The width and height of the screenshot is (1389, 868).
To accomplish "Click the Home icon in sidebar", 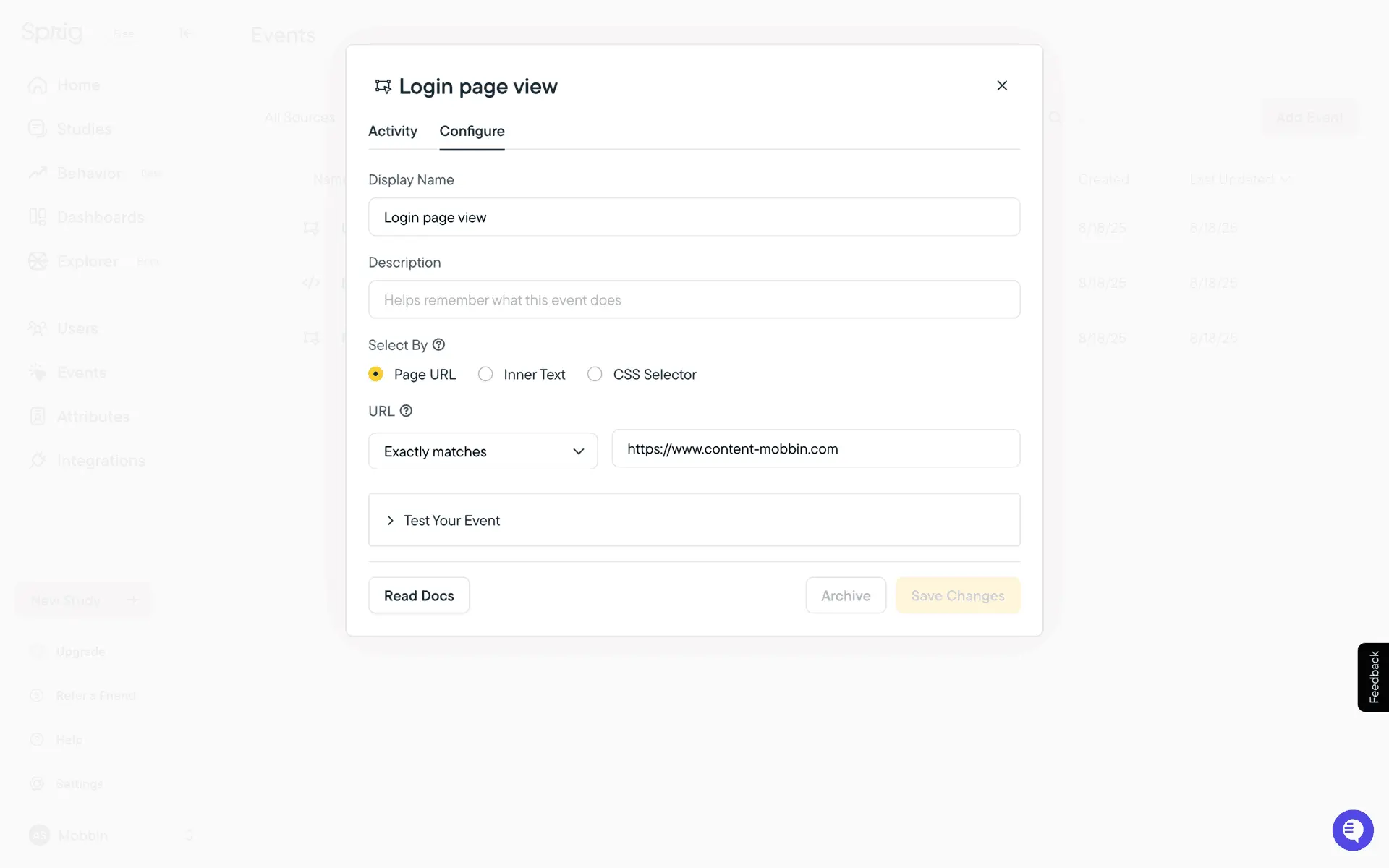I will pyautogui.click(x=38, y=85).
